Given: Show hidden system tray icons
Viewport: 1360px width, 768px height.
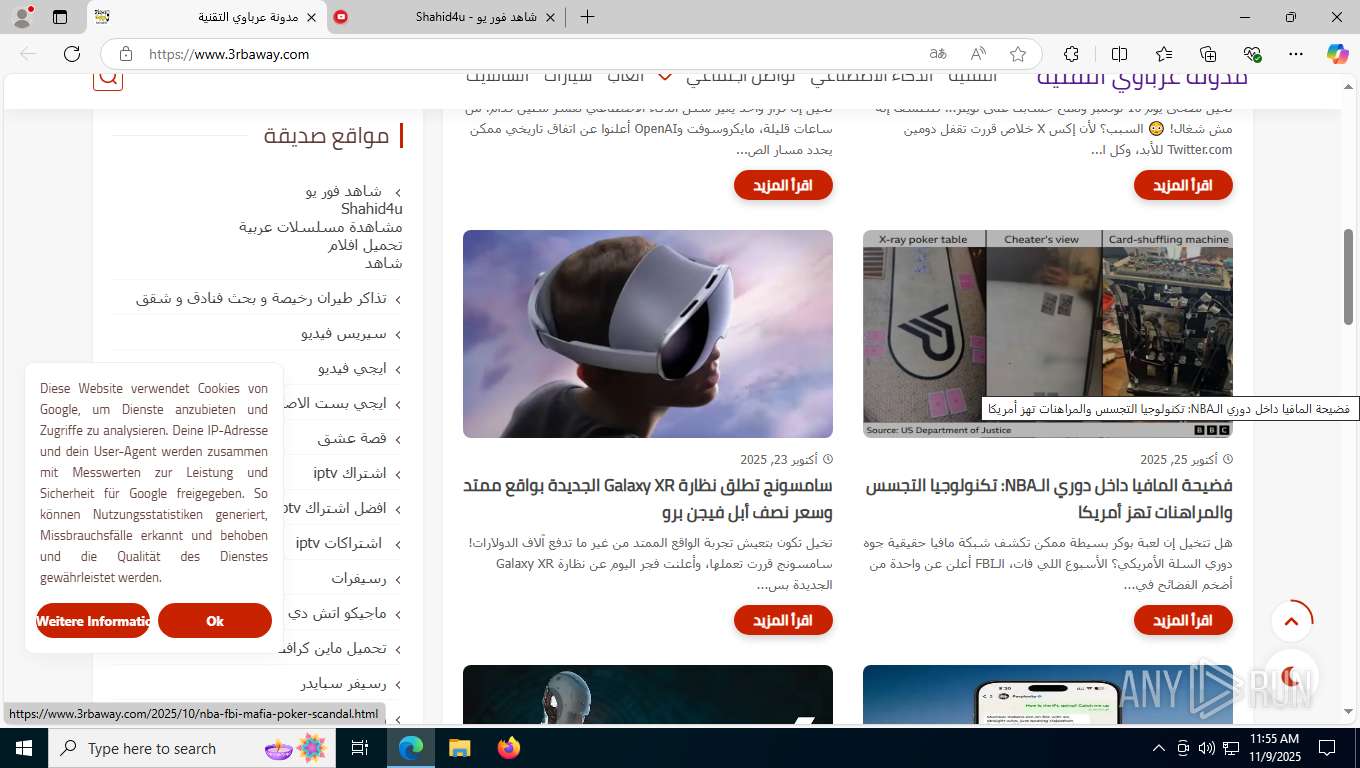Looking at the screenshot, I should coord(1159,748).
